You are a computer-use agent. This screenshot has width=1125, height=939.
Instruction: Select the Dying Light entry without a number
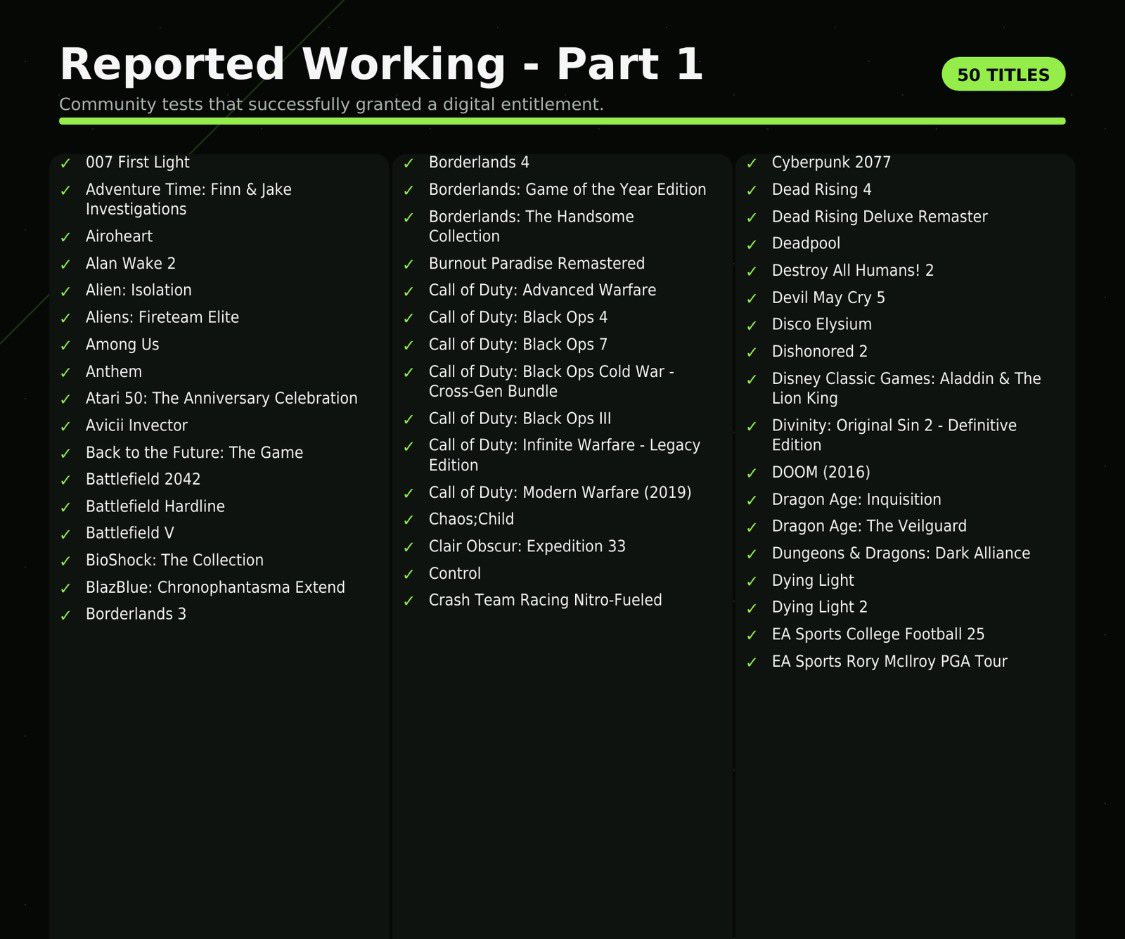[x=812, y=580]
